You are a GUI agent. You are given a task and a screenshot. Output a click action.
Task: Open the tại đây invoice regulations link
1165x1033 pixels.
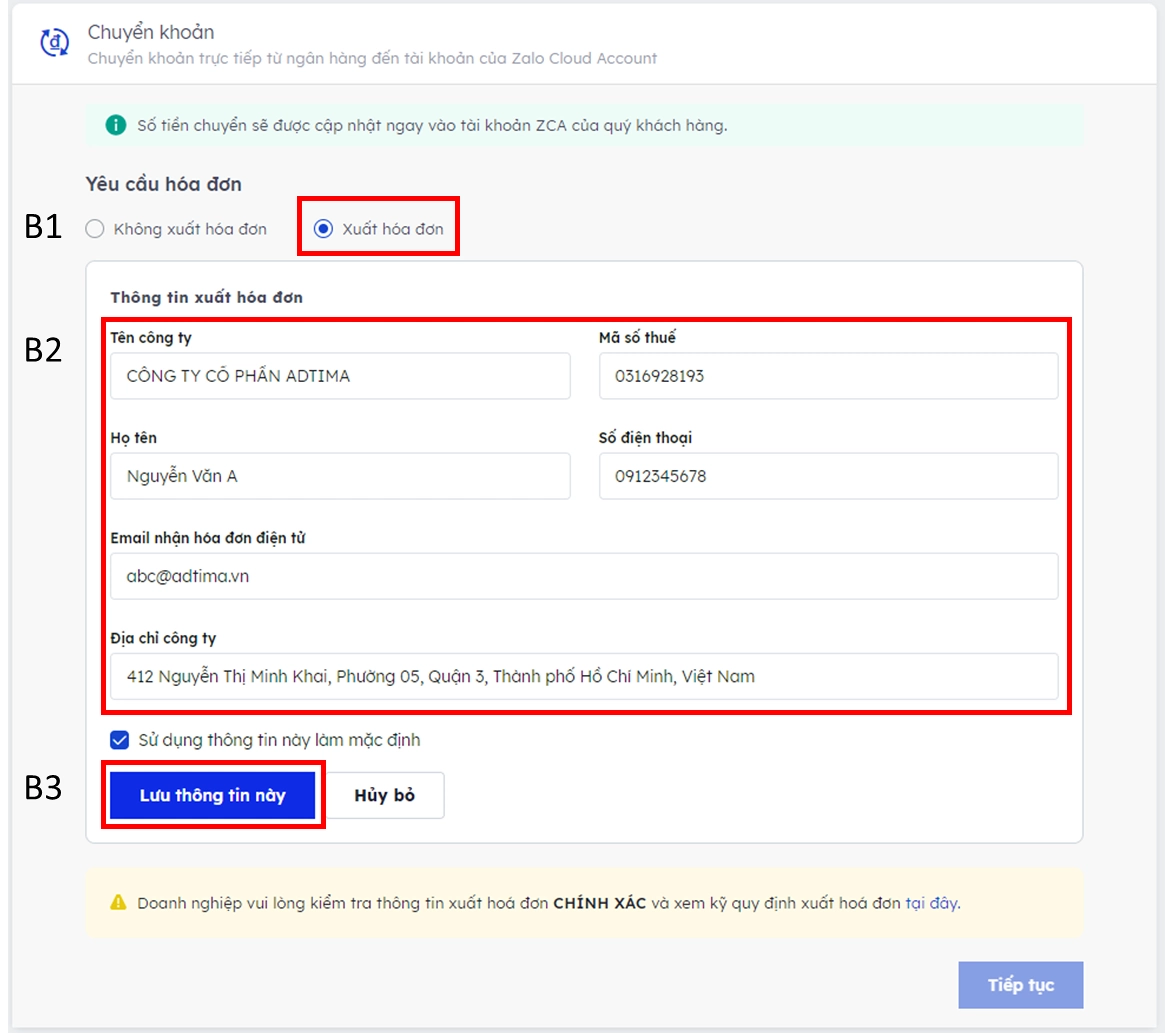coord(931,903)
